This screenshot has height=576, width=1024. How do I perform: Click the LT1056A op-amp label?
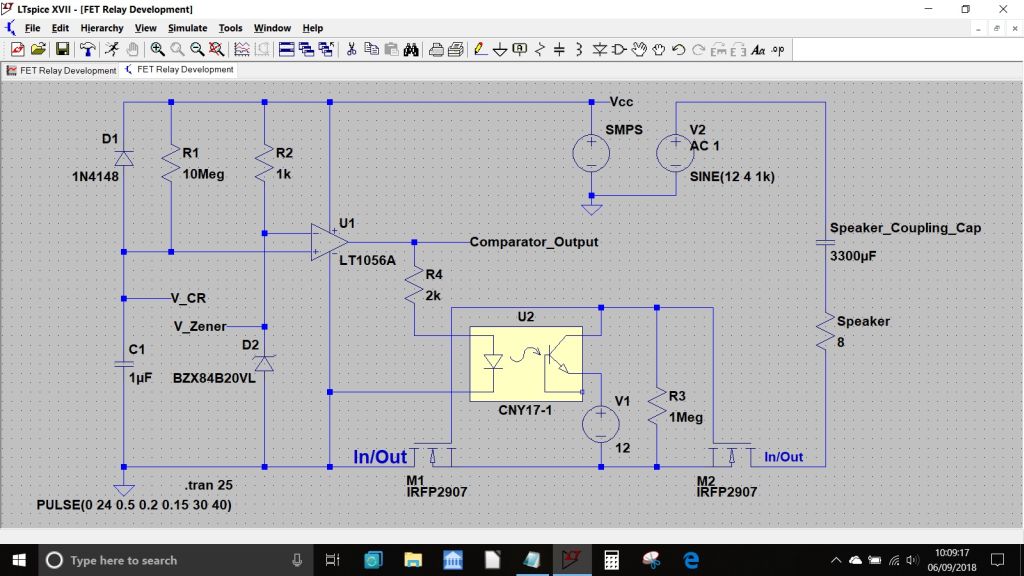coord(368,260)
